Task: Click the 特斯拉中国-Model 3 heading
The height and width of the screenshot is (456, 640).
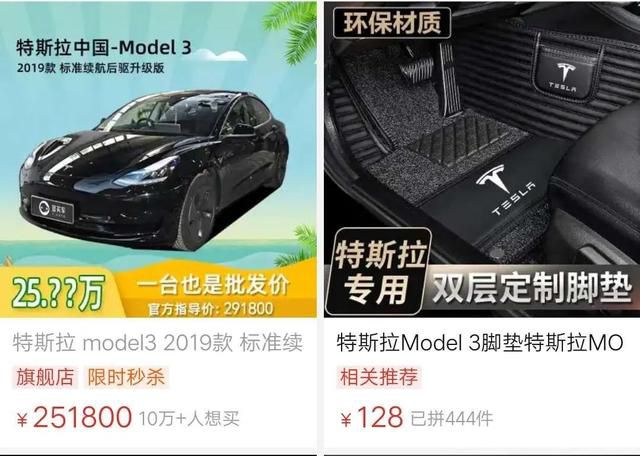Action: [104, 48]
